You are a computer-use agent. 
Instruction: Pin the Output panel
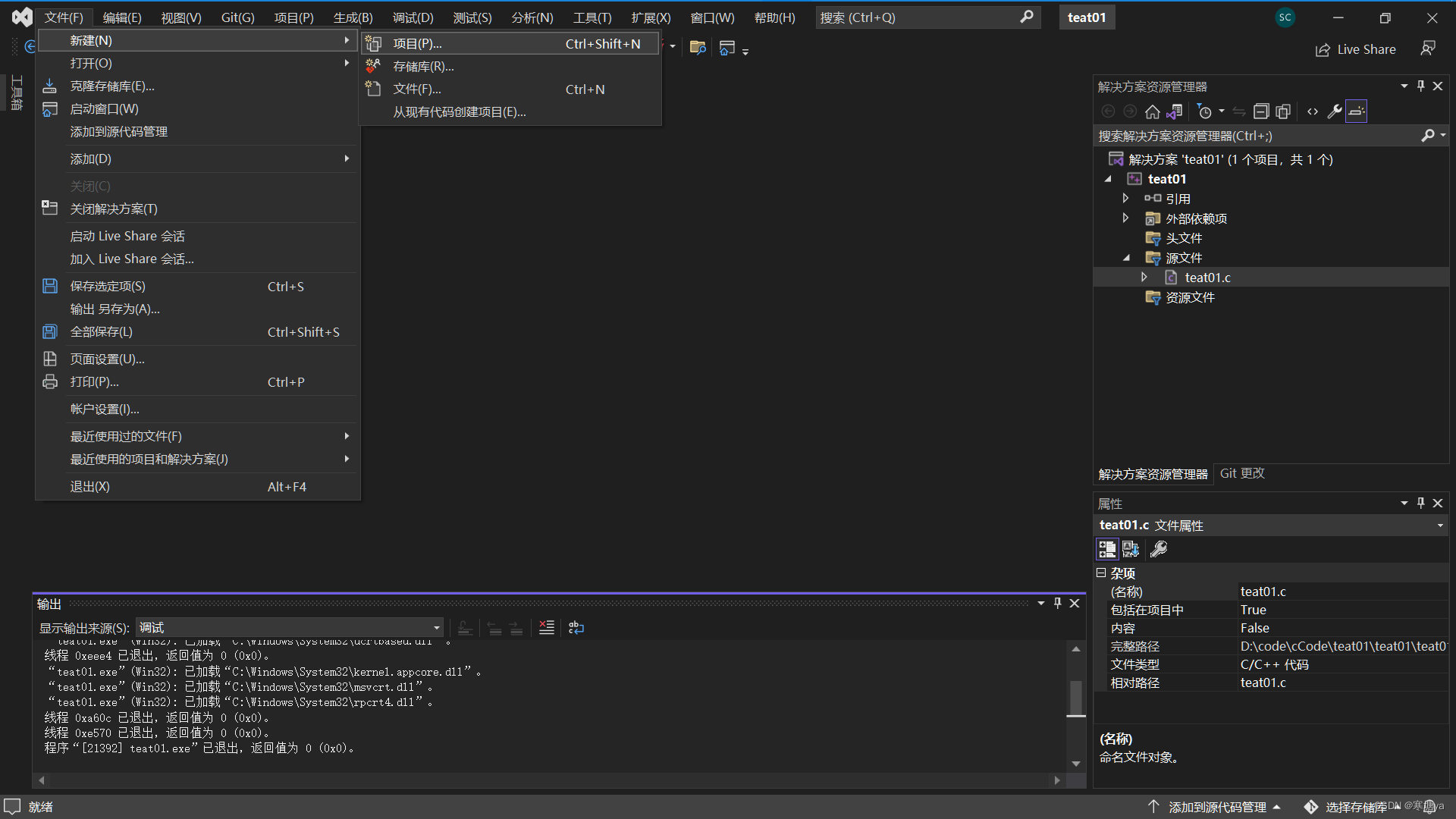coord(1057,604)
